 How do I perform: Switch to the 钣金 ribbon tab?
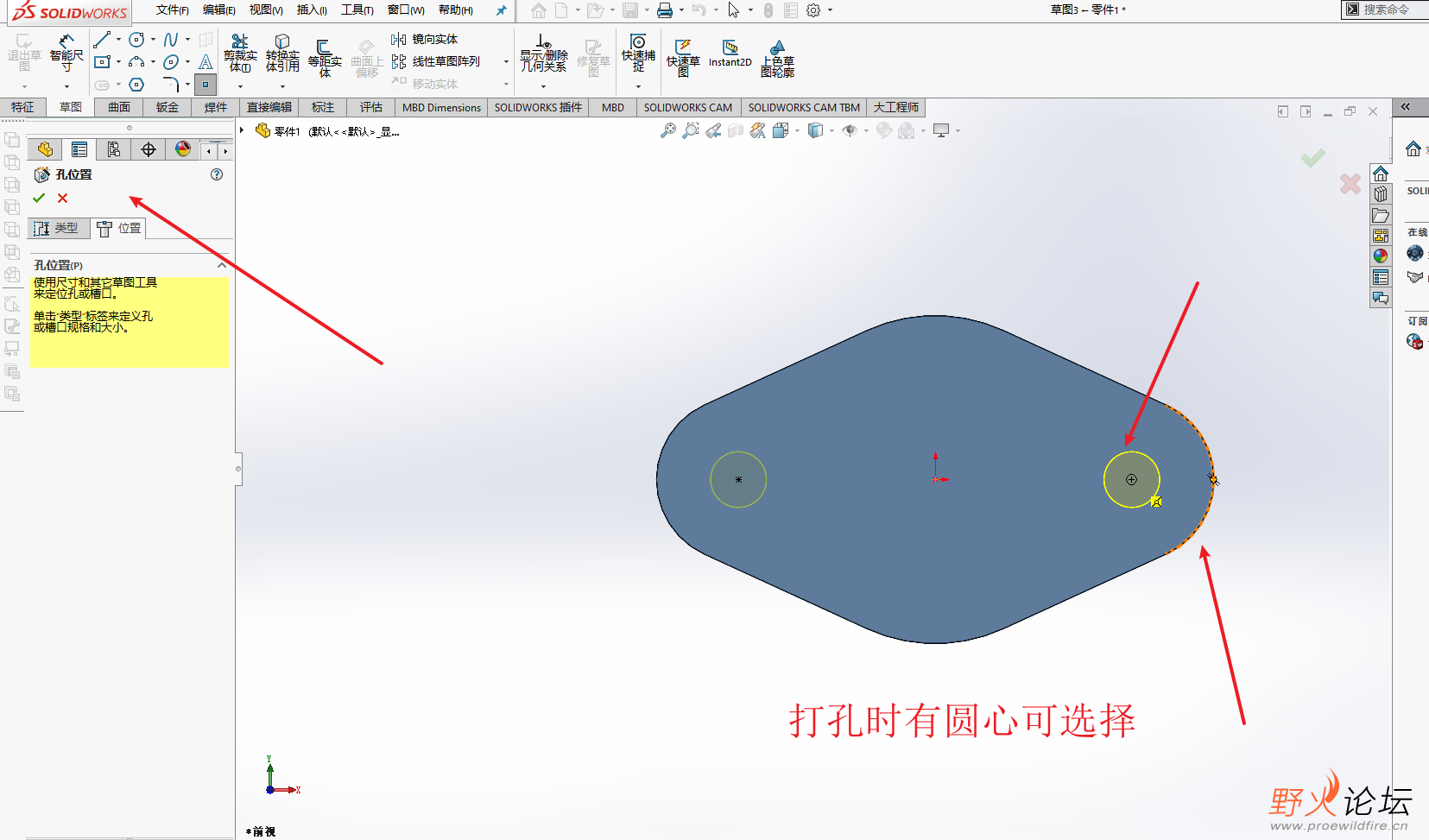coord(167,107)
